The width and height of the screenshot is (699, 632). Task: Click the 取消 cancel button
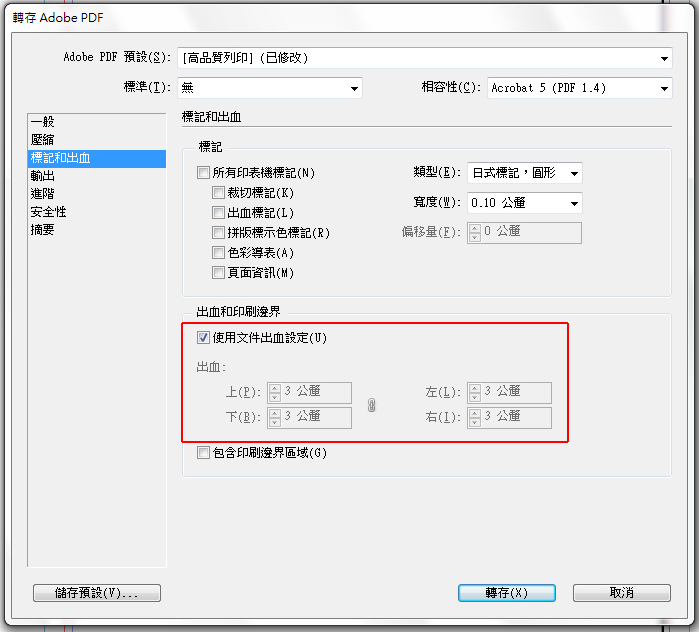point(621,593)
